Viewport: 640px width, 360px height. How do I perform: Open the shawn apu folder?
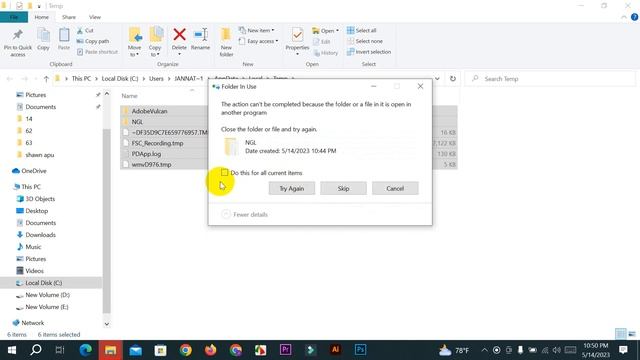click(39, 155)
